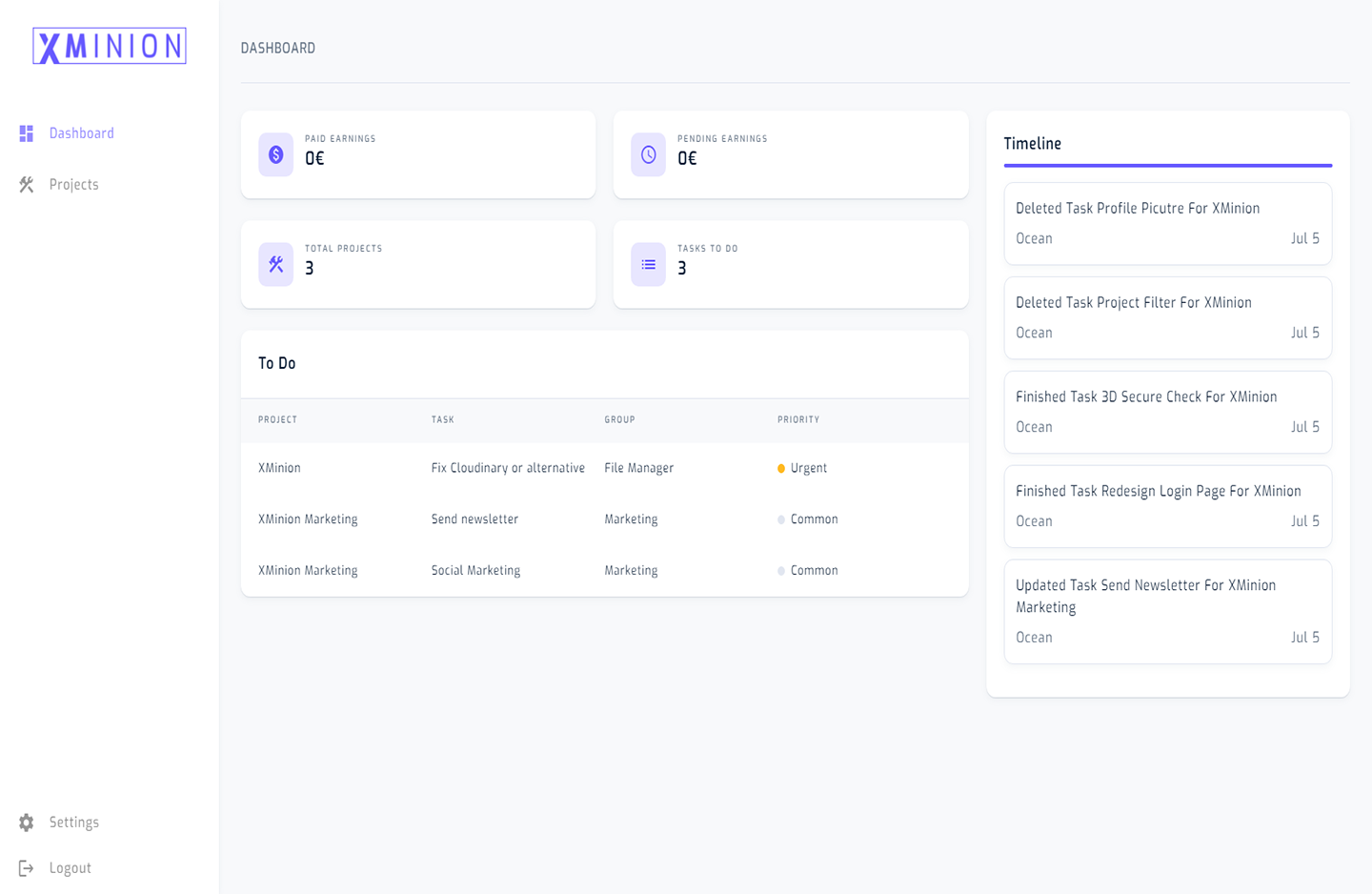1372x894 pixels.
Task: Select the Send newsletter task row
Action: click(474, 519)
